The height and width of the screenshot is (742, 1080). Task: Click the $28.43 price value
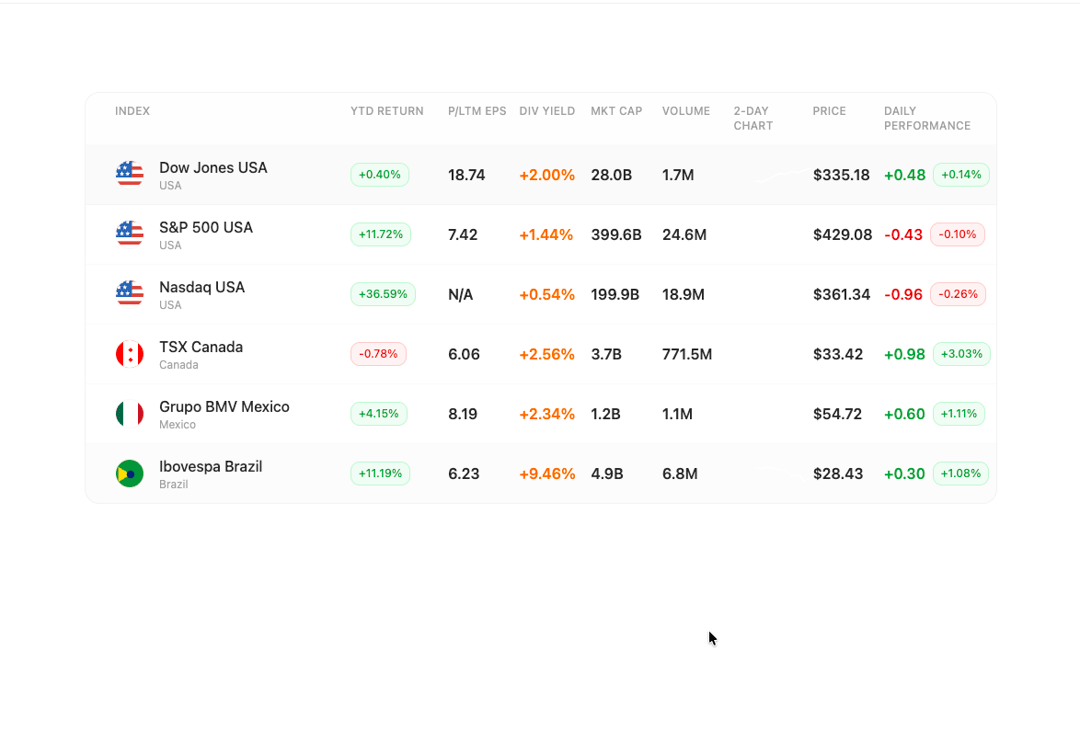click(838, 474)
